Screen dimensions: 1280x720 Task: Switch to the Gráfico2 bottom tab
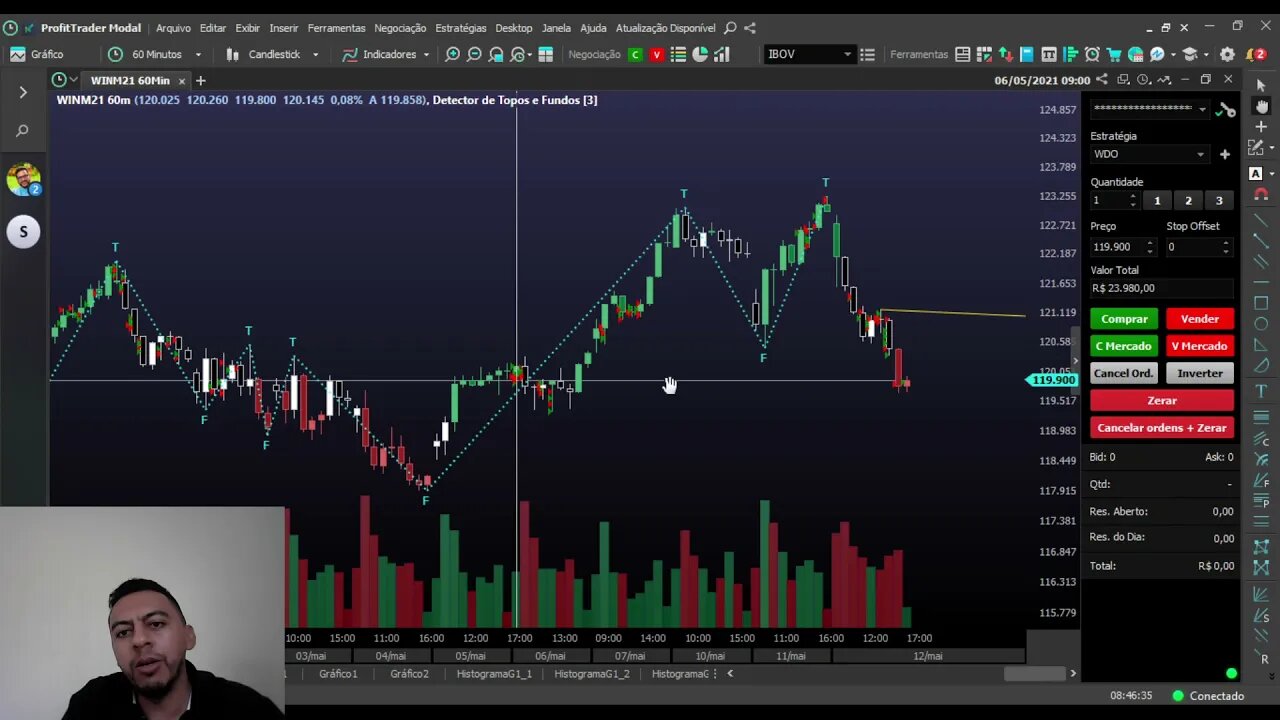(409, 674)
